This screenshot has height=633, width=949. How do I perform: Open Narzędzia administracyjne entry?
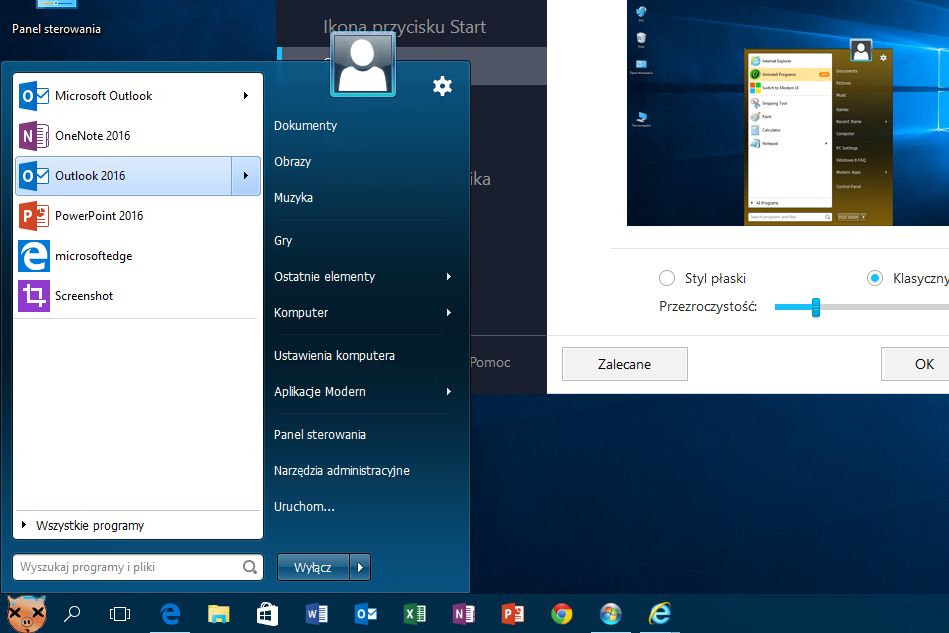tap(341, 470)
